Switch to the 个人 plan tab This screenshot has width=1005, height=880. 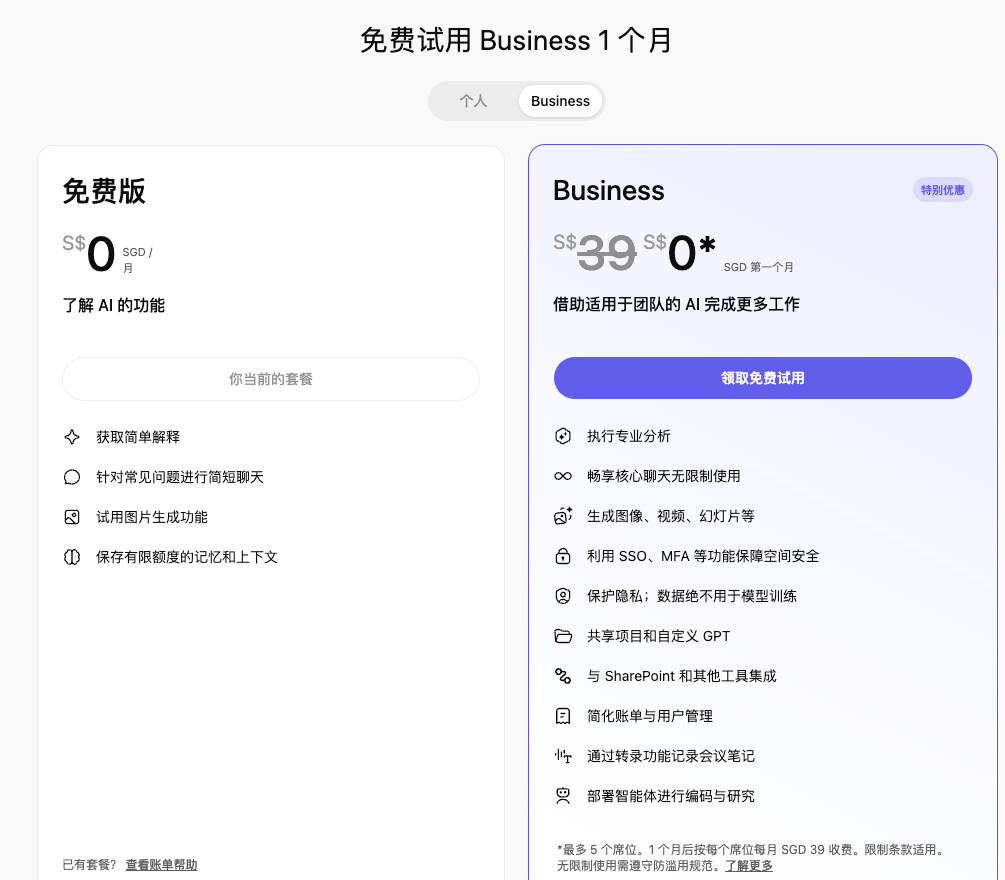[474, 101]
